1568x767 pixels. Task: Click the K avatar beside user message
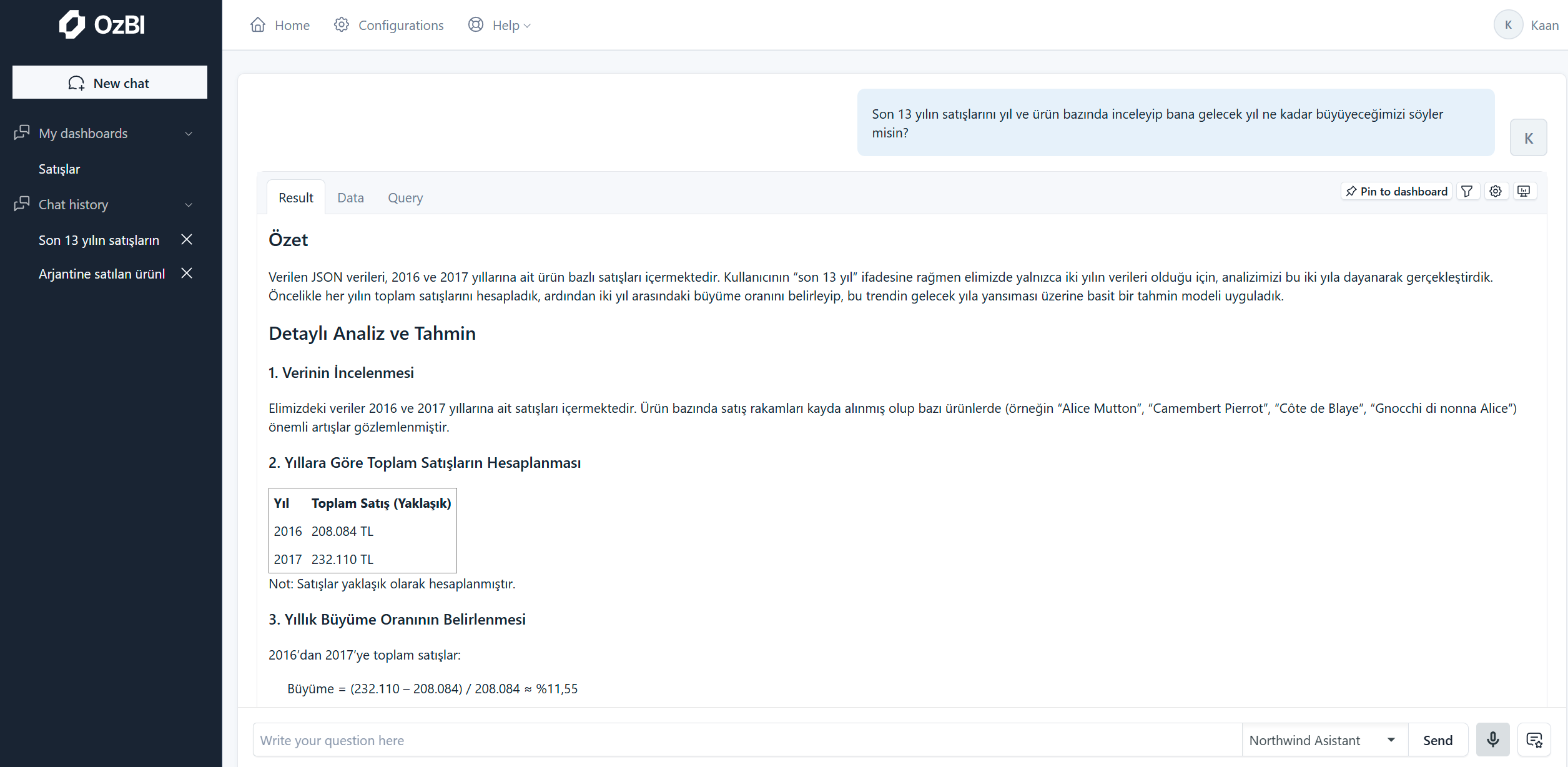point(1528,138)
